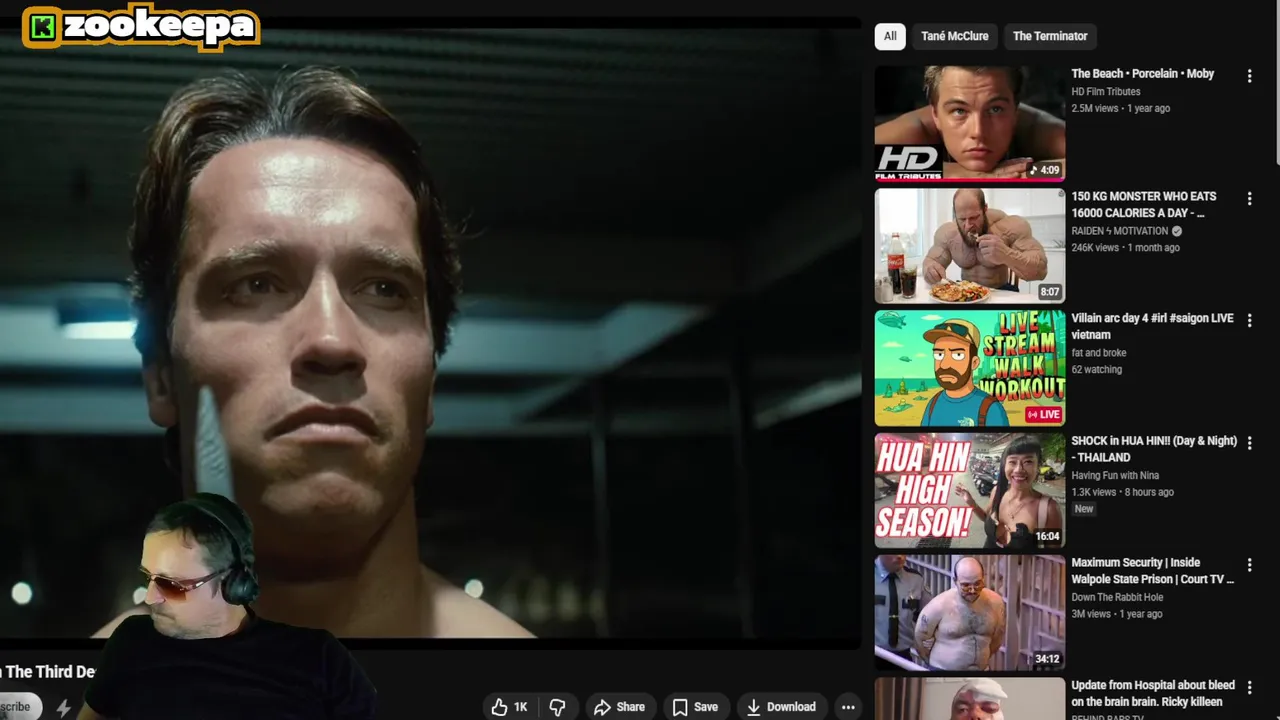Open The Beach Porcelain Moby thumbnail
The height and width of the screenshot is (720, 1280).
pos(970,123)
